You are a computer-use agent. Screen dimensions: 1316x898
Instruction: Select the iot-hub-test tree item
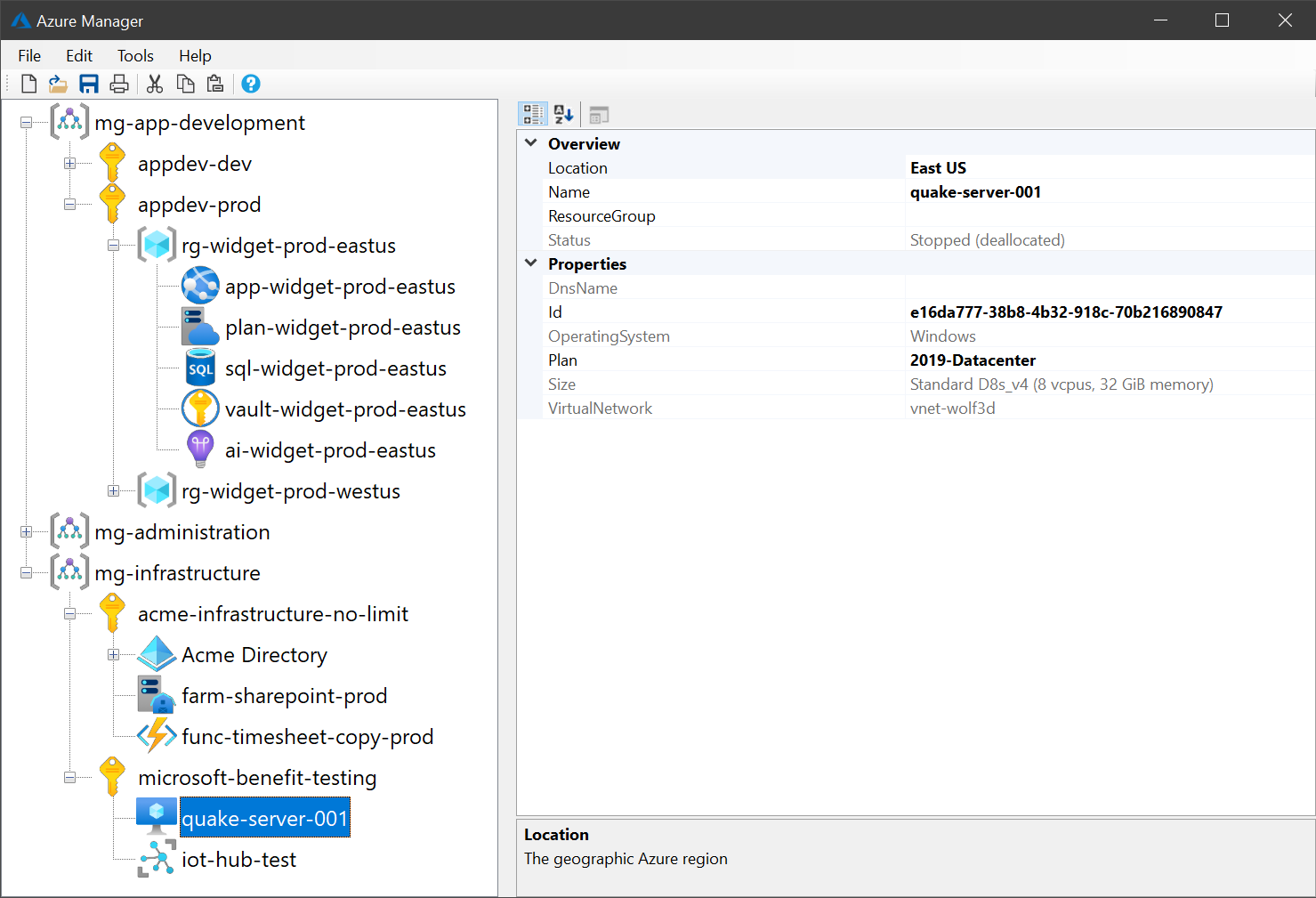click(x=238, y=860)
